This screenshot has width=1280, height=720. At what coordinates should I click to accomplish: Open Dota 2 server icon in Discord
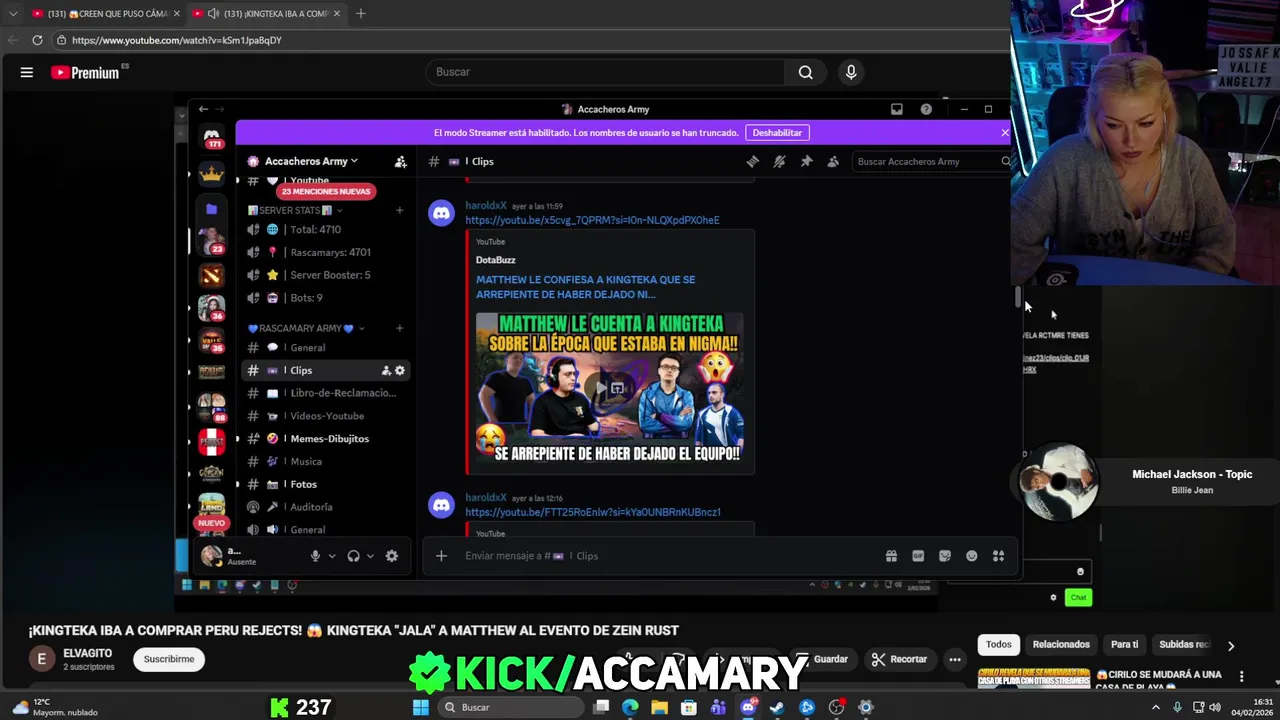[x=211, y=274]
